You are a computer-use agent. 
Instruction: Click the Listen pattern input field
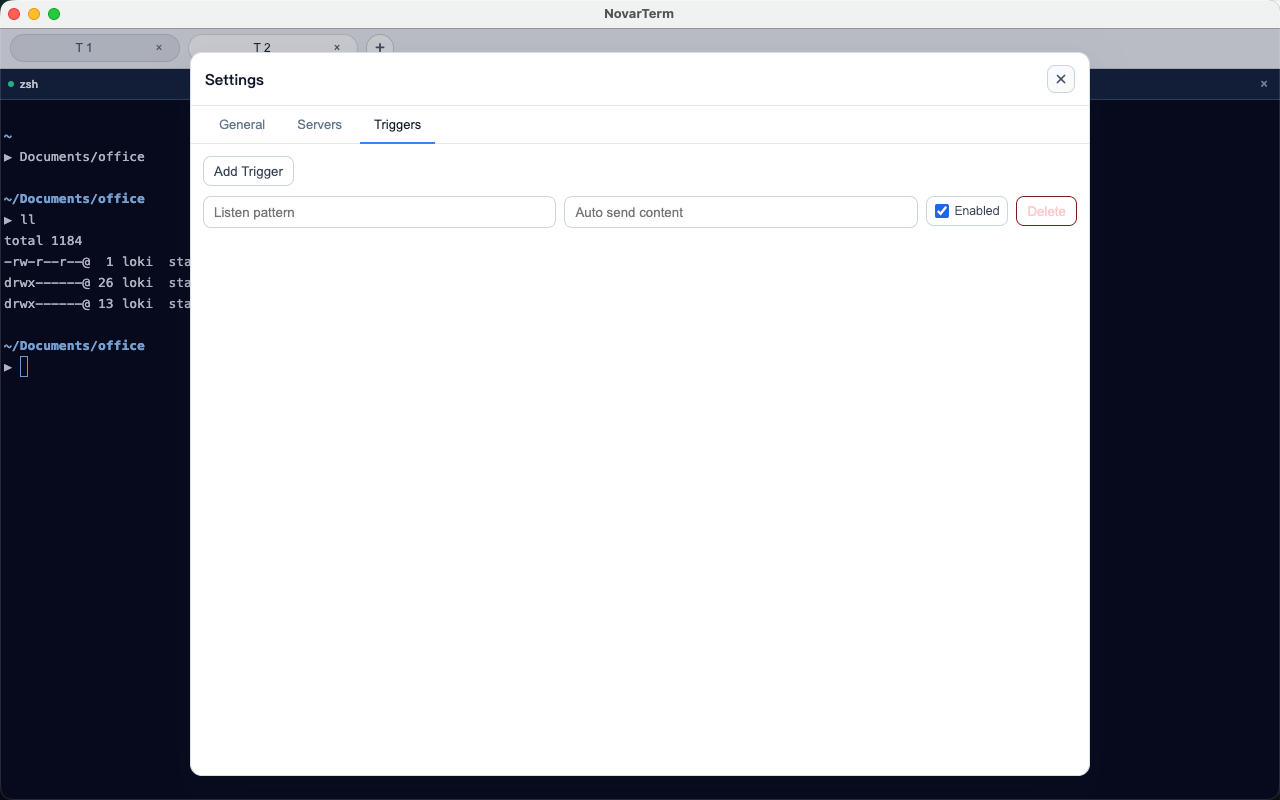pos(379,212)
